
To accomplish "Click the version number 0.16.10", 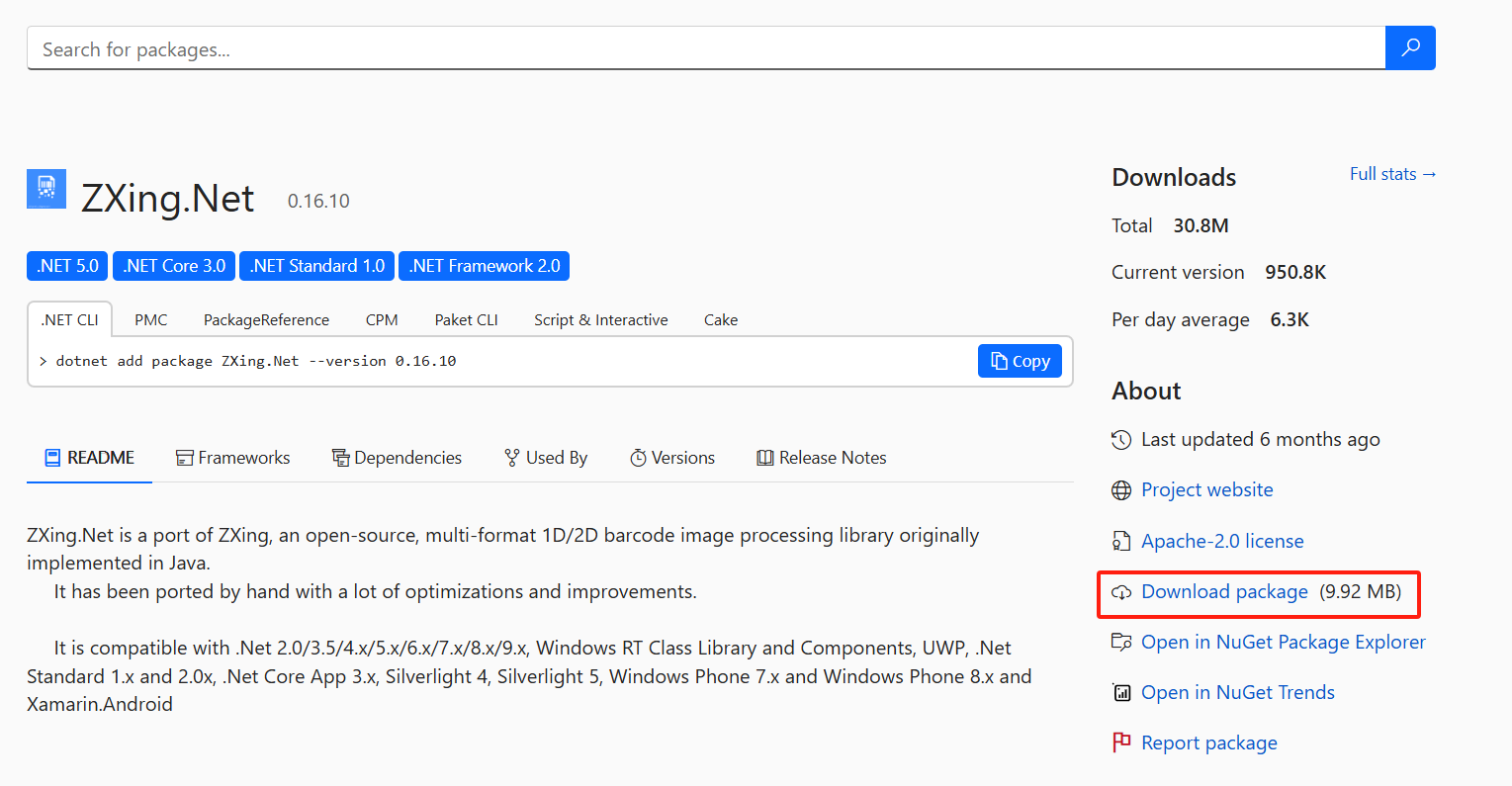I will tap(318, 201).
